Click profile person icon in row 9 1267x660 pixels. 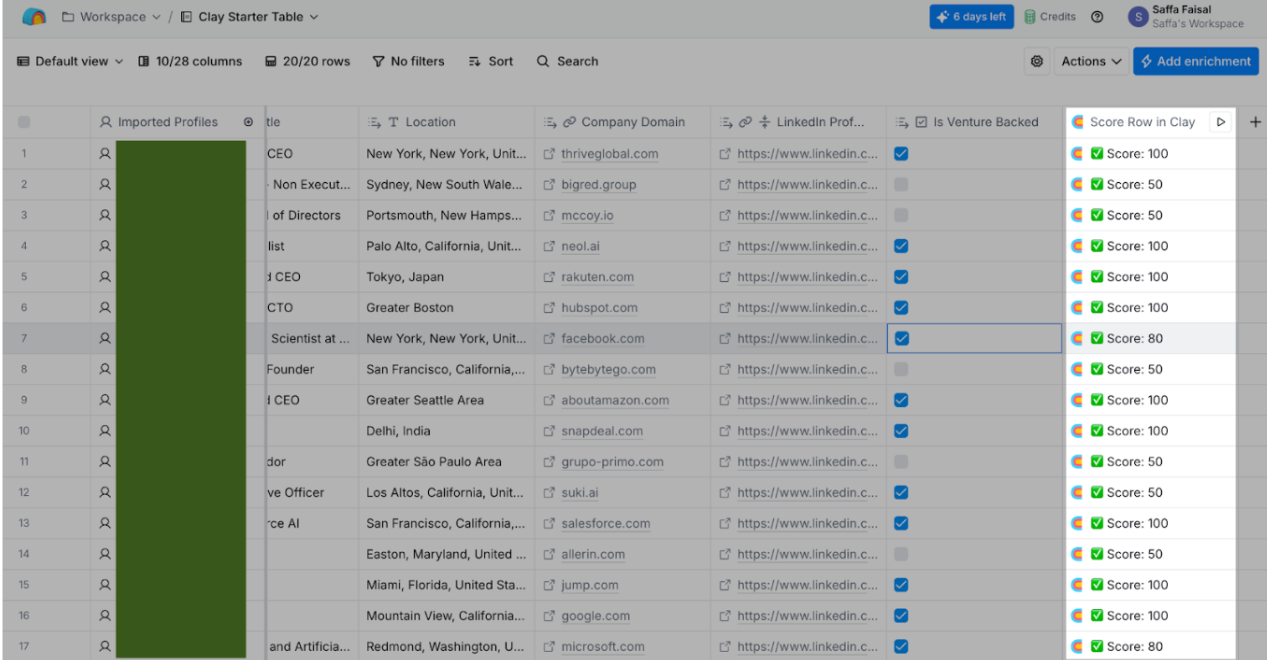click(x=105, y=400)
